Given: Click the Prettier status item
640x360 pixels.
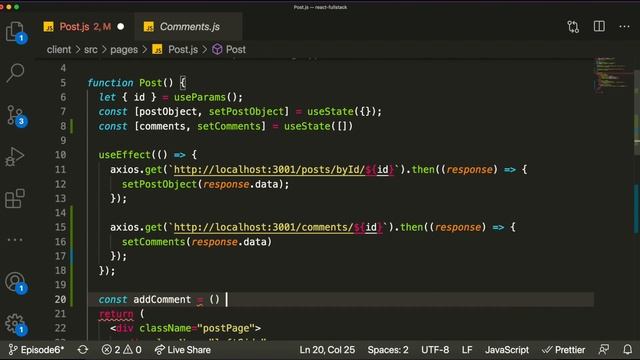Looking at the screenshot, I should [x=564, y=350].
